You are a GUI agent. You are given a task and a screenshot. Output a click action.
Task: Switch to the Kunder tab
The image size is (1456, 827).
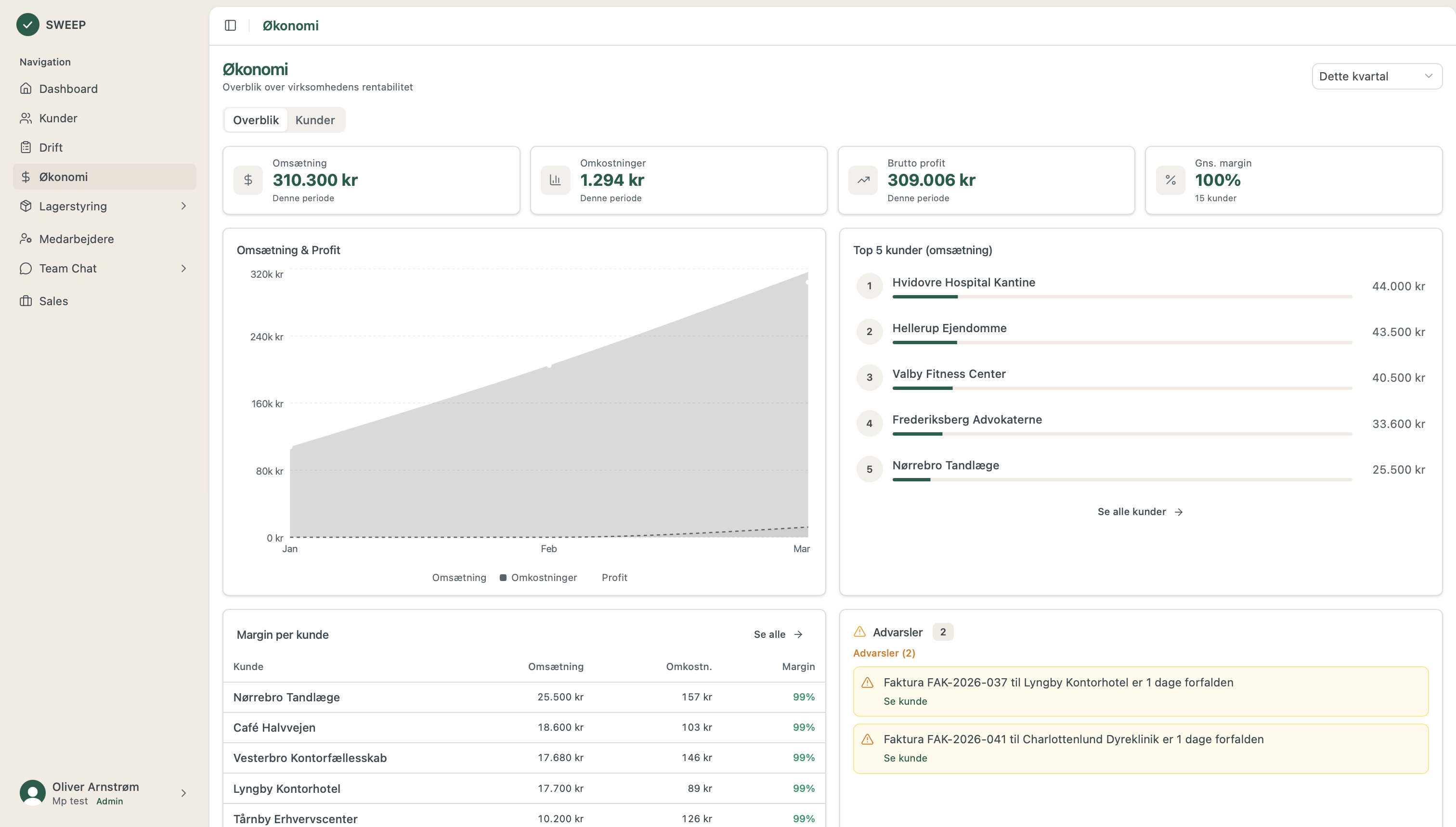[315, 120]
